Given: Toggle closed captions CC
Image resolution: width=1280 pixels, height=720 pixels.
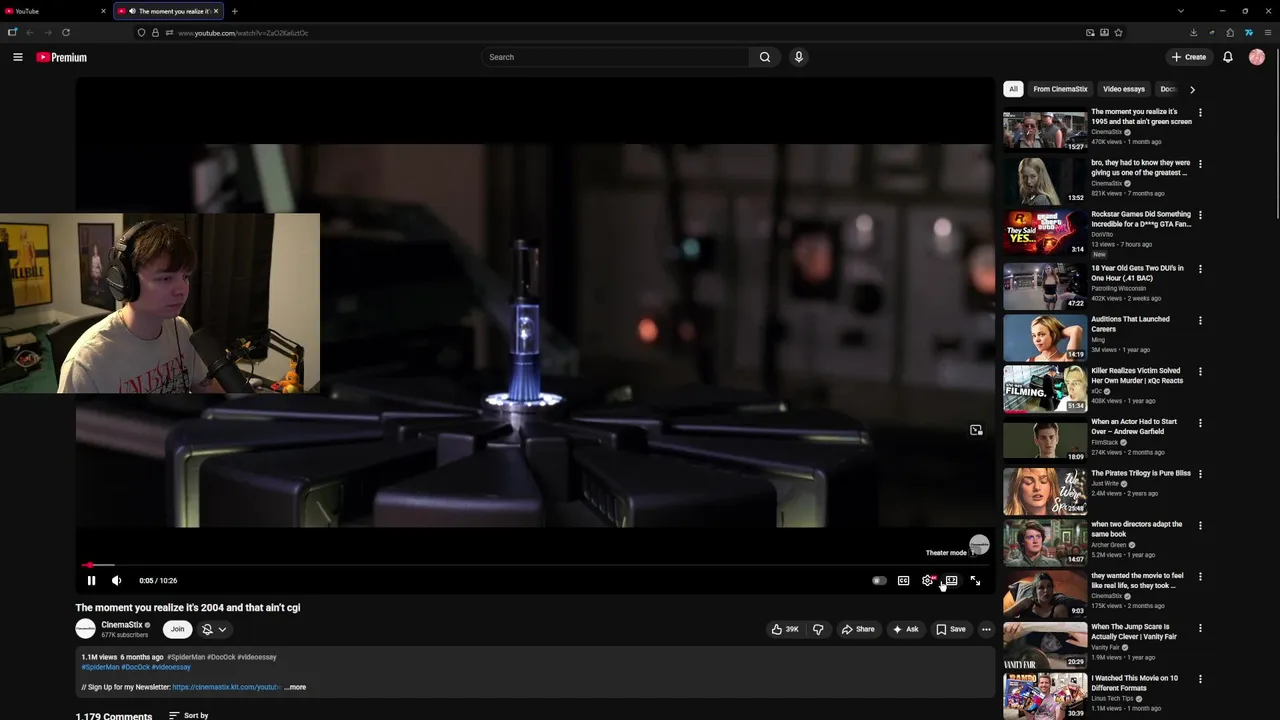Looking at the screenshot, I should click(903, 580).
